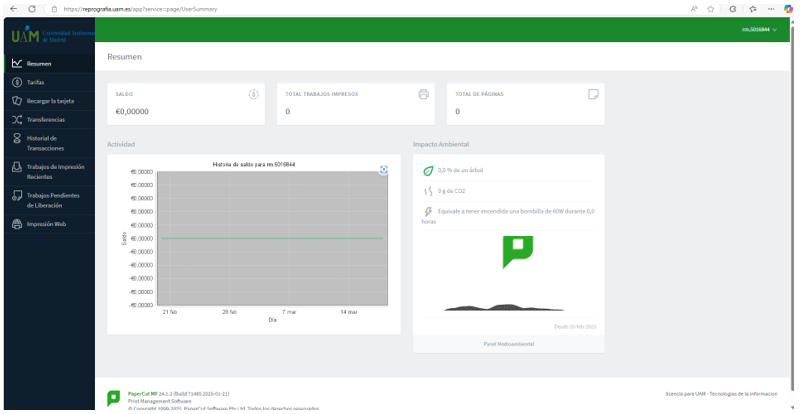Open the Panel Medioambiental link

pyautogui.click(x=509, y=344)
